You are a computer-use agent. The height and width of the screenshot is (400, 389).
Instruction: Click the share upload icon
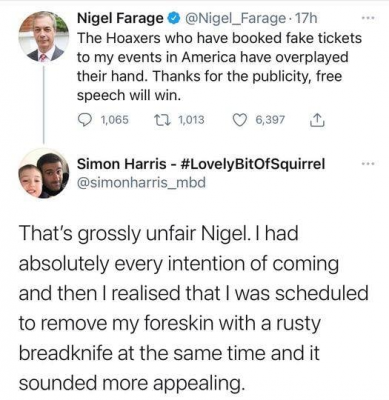pyautogui.click(x=317, y=120)
